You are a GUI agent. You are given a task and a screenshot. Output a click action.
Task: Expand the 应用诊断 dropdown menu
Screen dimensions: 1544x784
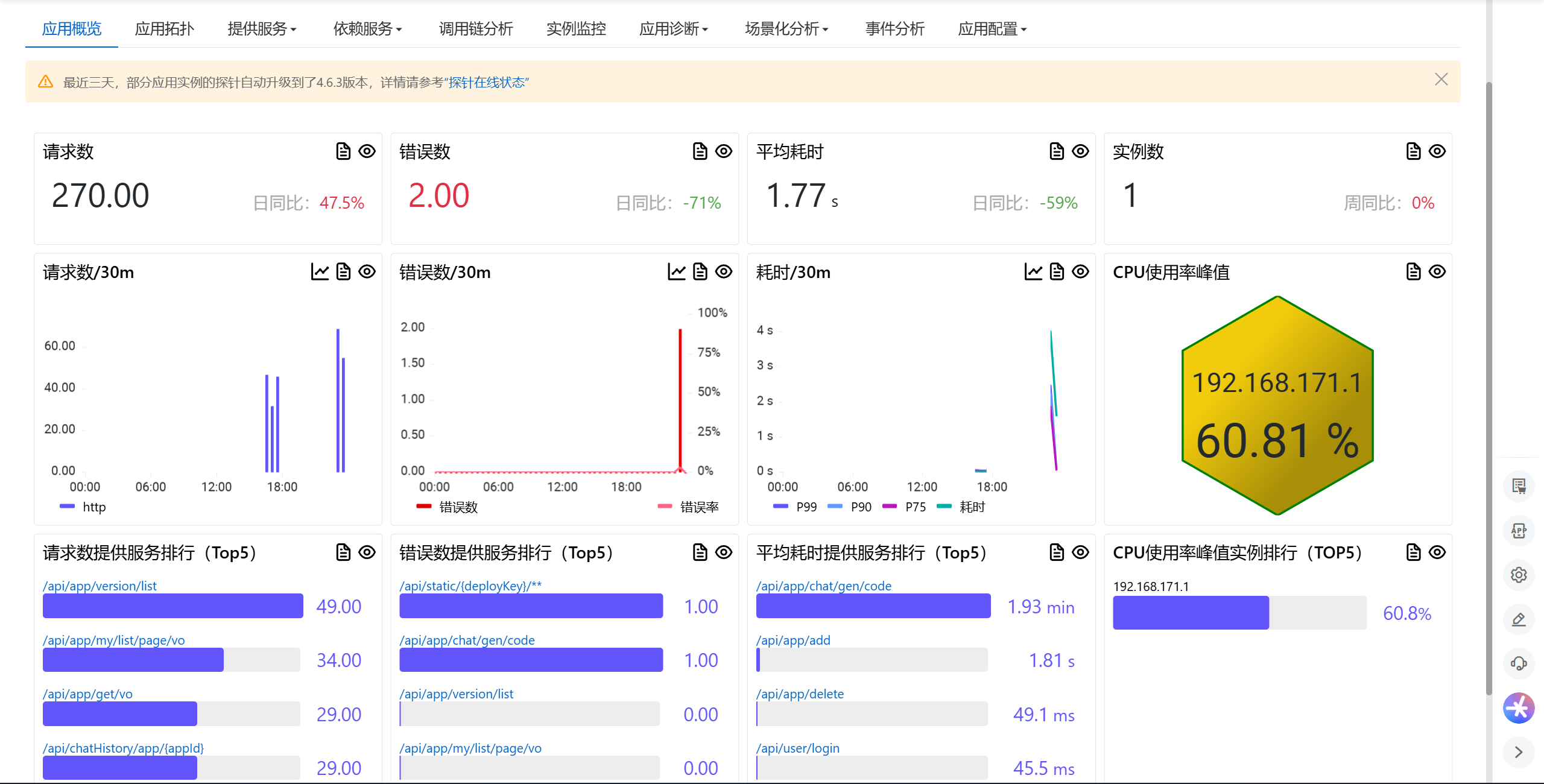click(x=674, y=29)
